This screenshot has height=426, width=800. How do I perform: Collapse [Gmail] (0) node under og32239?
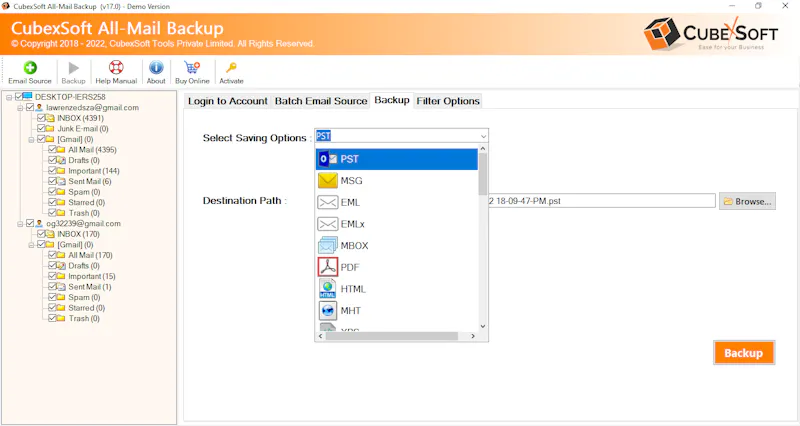coord(32,245)
